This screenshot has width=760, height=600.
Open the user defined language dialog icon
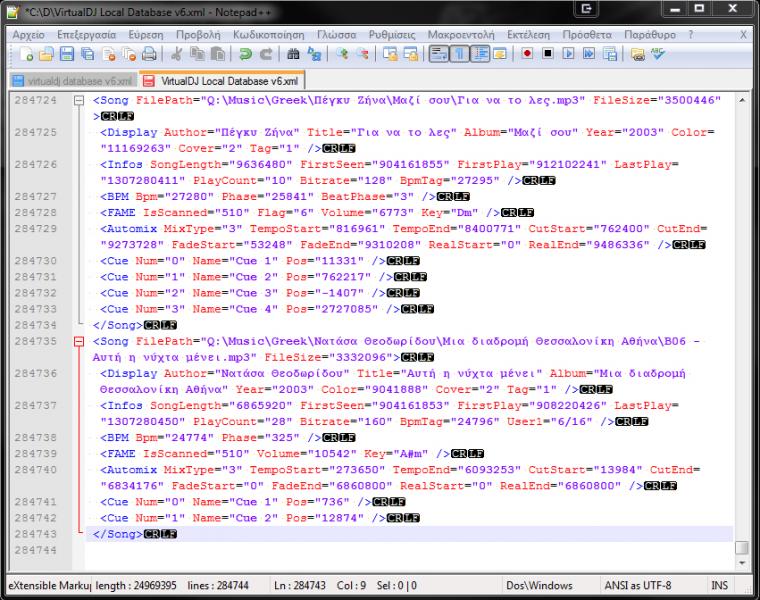500,54
